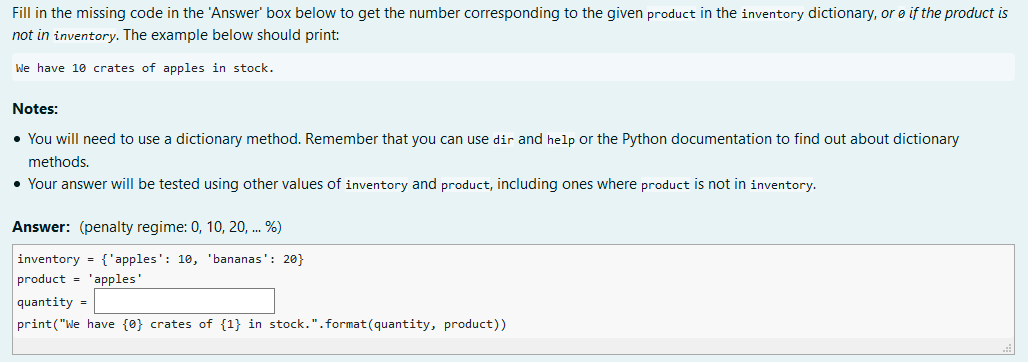Click the empty quantity answer input box
The height and width of the screenshot is (362, 1028).
pos(184,301)
